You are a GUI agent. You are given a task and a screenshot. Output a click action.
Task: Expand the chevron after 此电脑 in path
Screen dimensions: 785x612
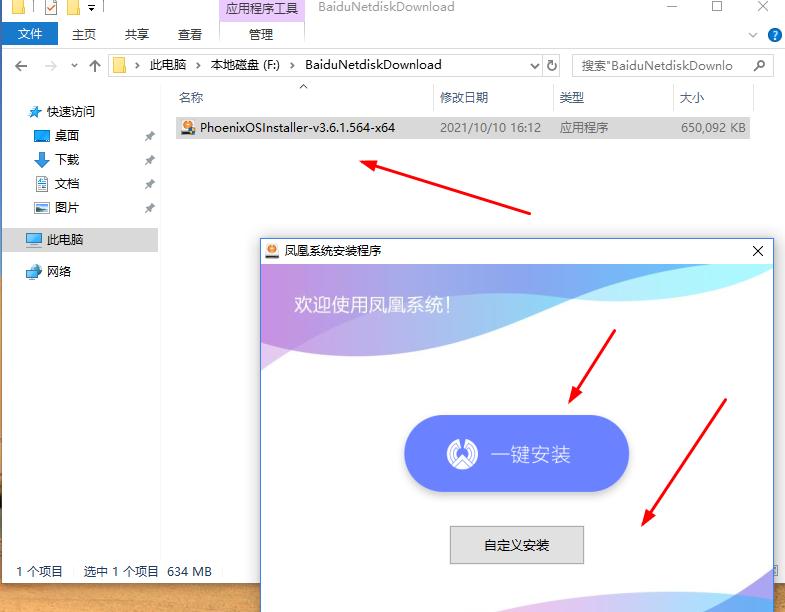click(198, 65)
